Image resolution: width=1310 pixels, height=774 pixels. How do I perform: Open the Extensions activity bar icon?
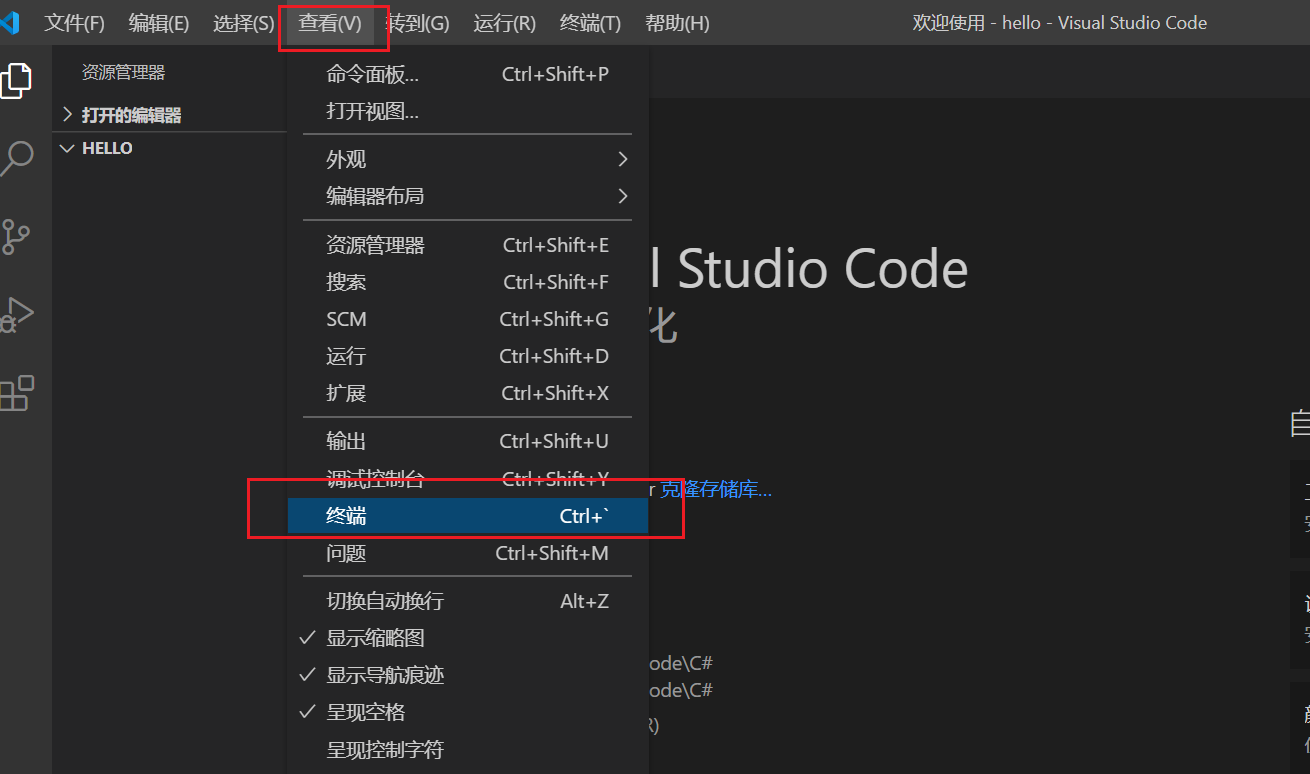point(16,394)
